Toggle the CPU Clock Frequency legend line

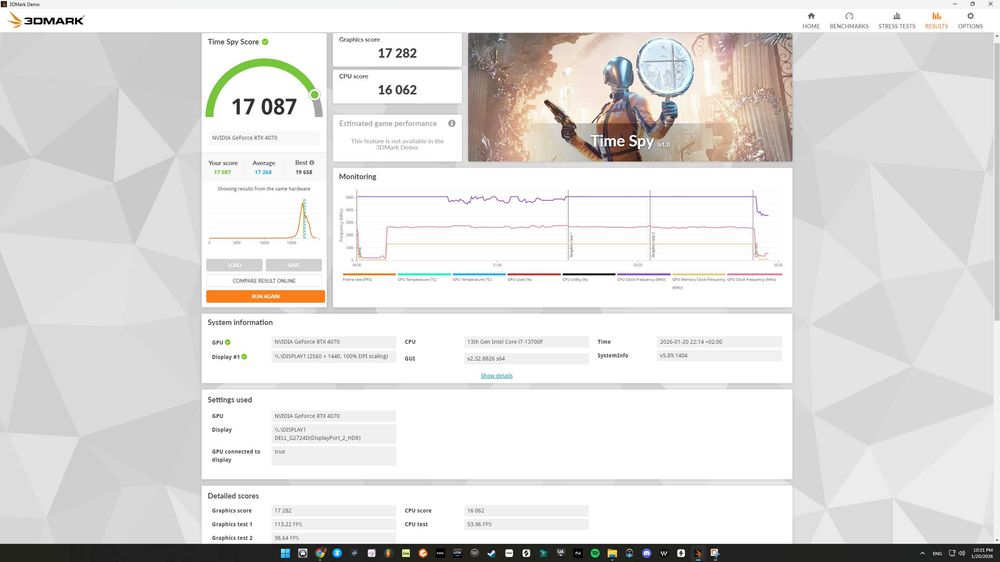tap(643, 277)
